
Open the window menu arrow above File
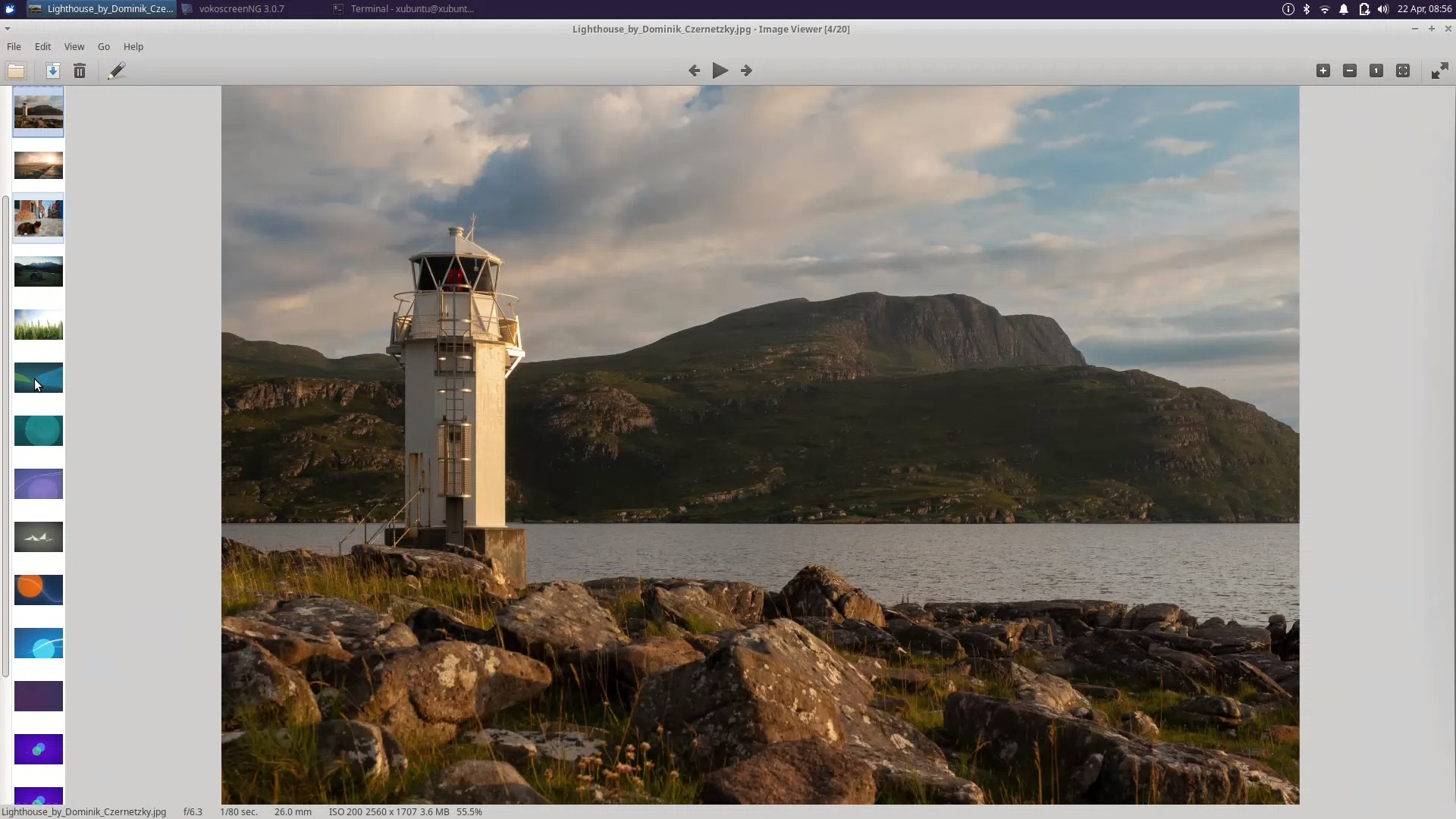coord(8,29)
